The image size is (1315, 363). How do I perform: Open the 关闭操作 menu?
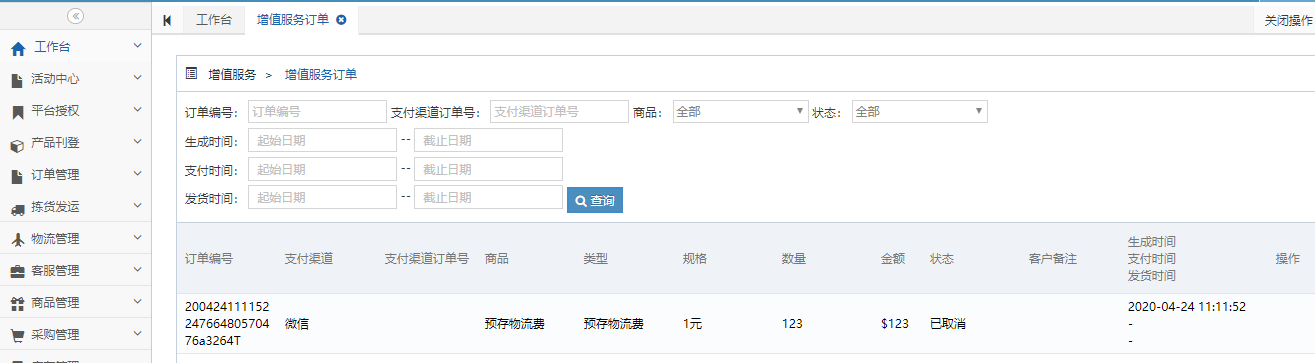(1288, 20)
